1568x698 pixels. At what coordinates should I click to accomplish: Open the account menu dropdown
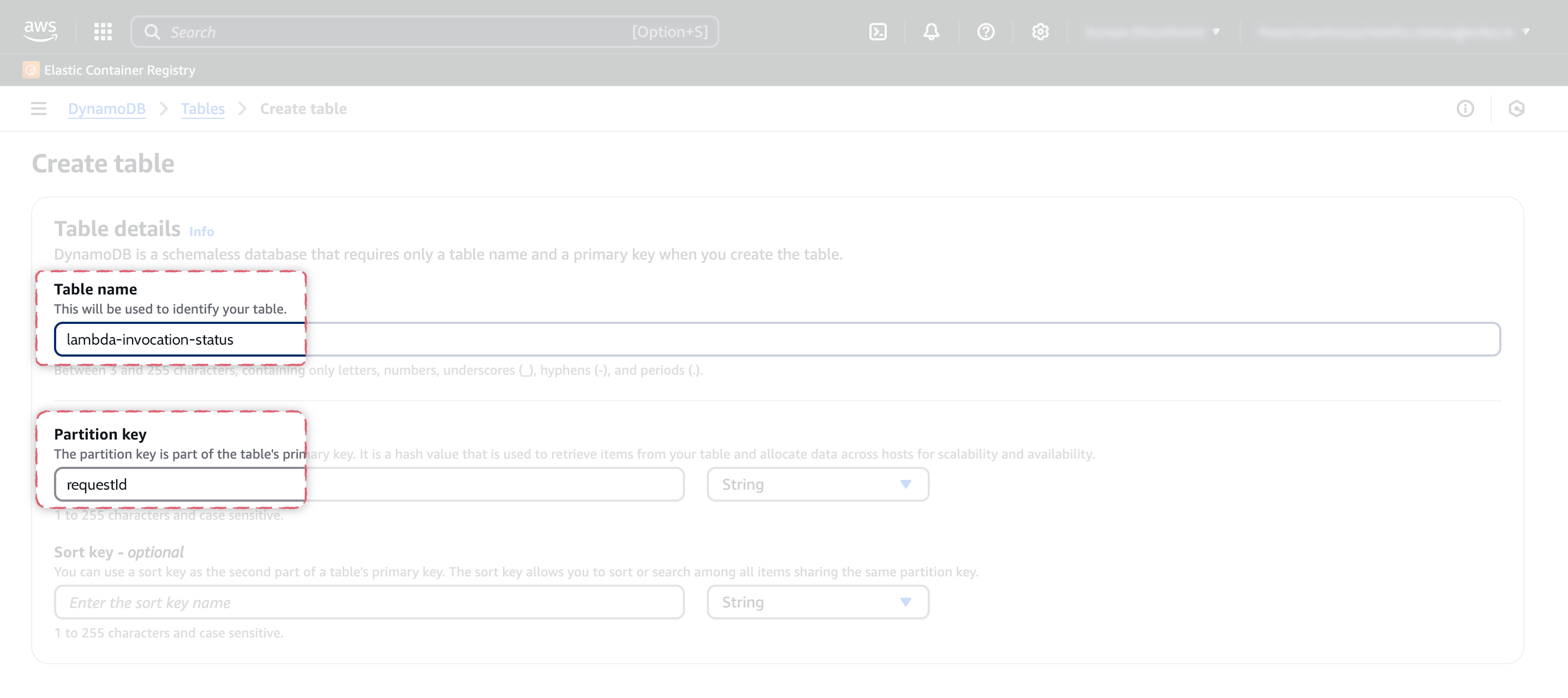pyautogui.click(x=1394, y=31)
